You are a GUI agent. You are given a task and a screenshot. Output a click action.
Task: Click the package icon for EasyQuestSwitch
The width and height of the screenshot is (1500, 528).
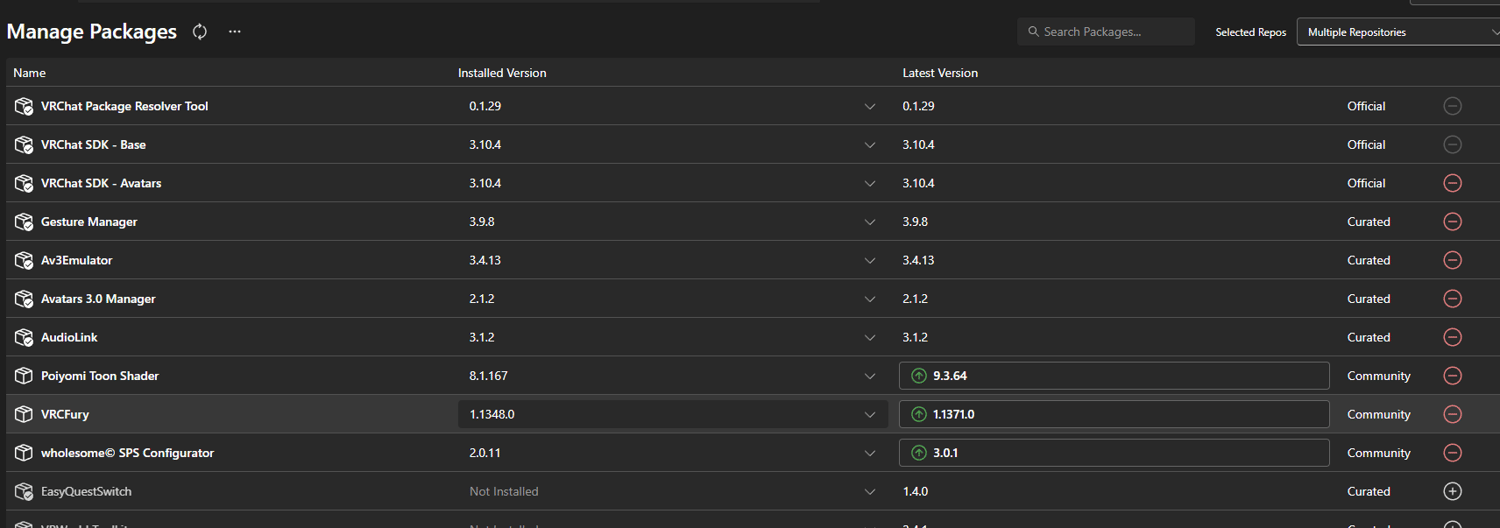(x=24, y=491)
